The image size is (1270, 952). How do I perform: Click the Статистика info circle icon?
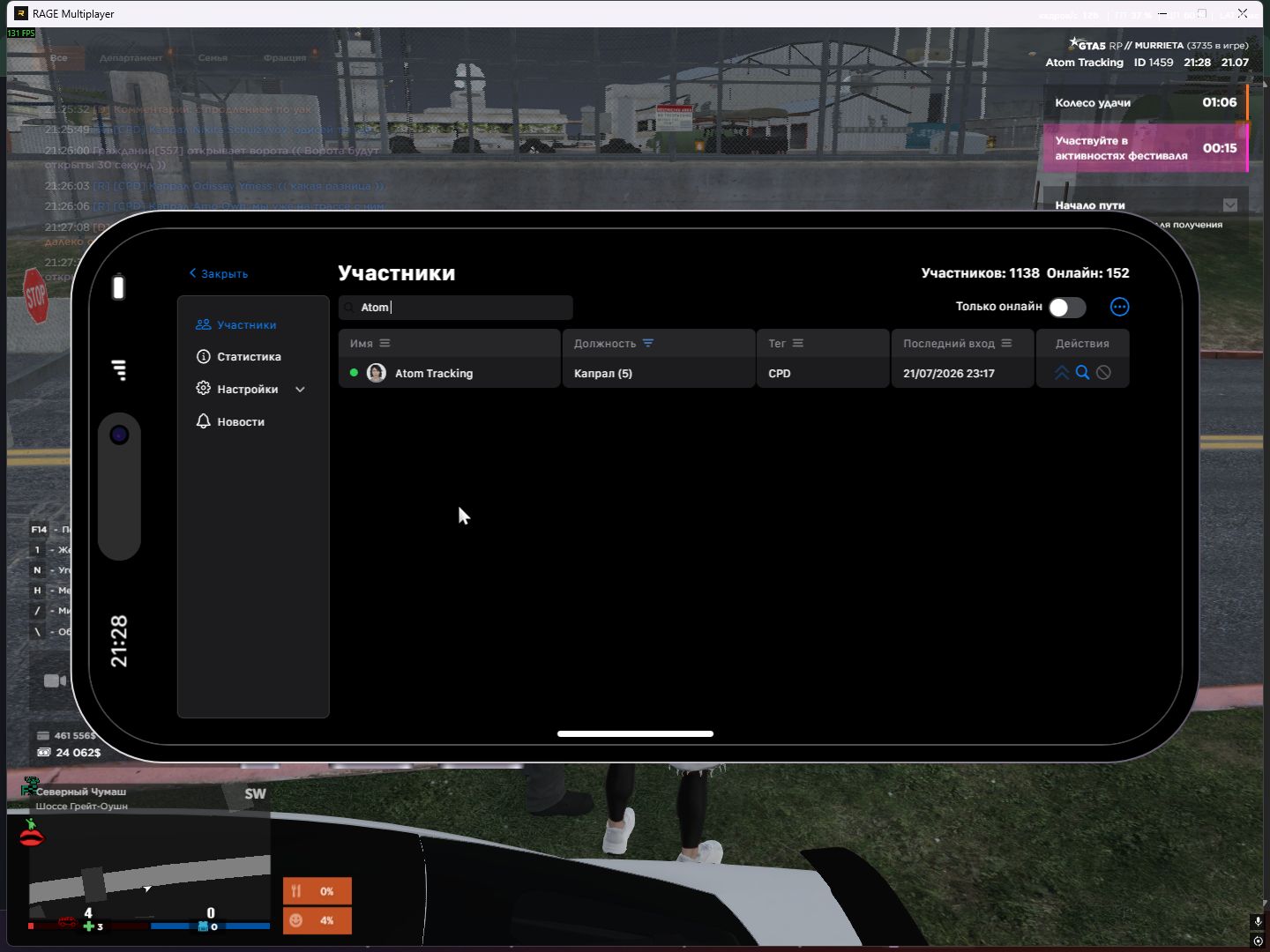coord(204,357)
